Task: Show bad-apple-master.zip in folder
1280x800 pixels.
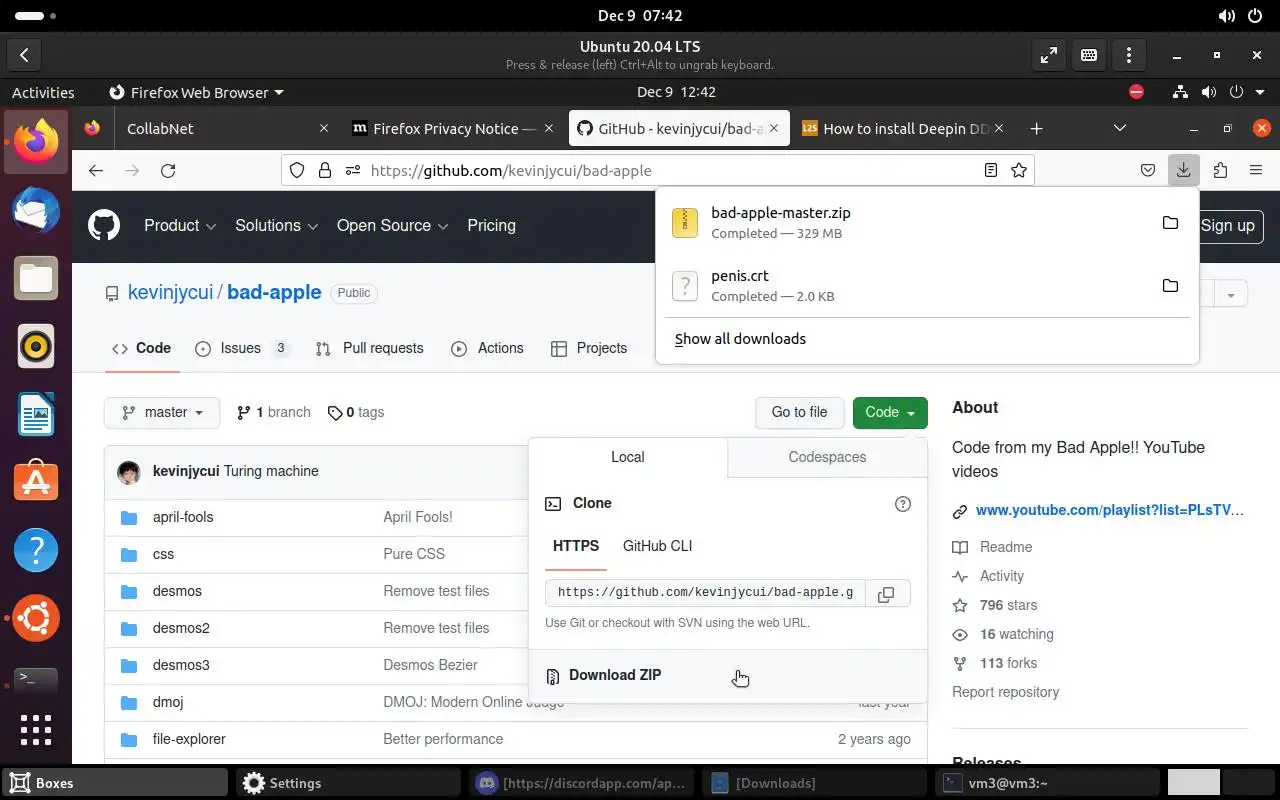Action: [x=1170, y=222]
